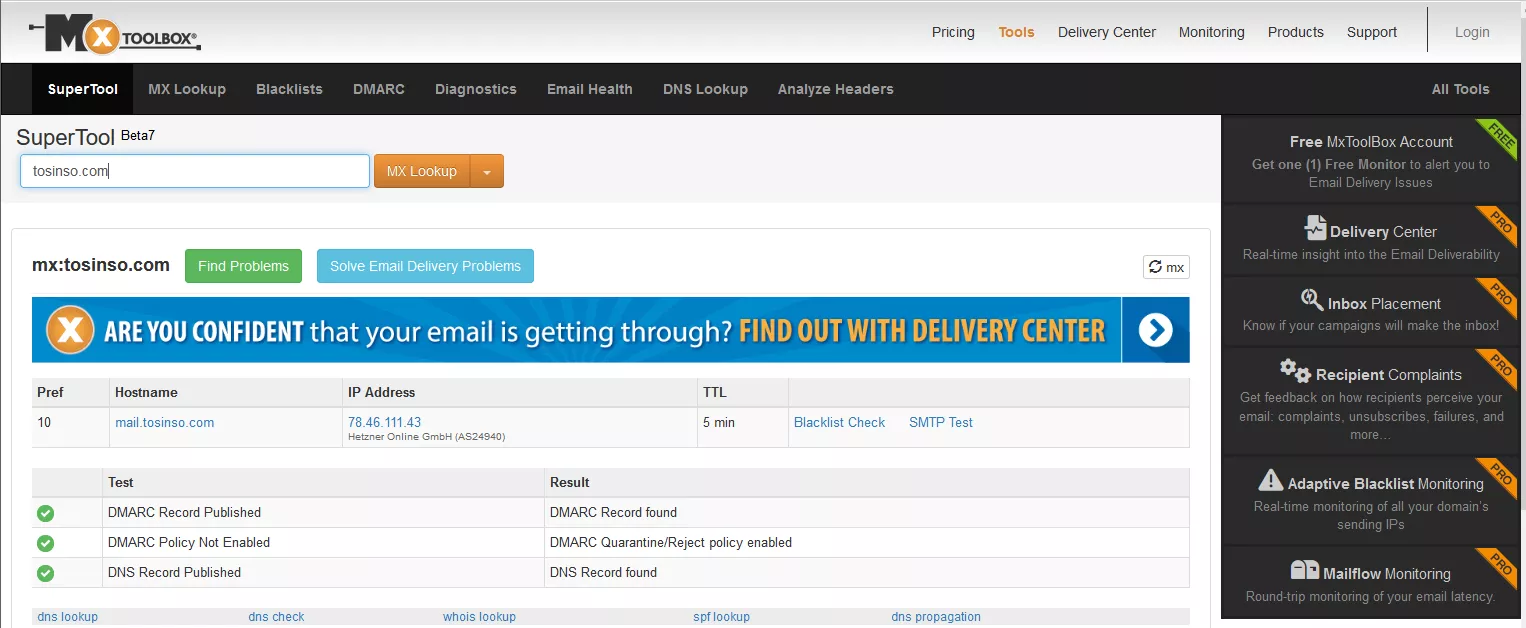Click the banner's circular arrow icon
The image size is (1526, 628).
point(1155,330)
